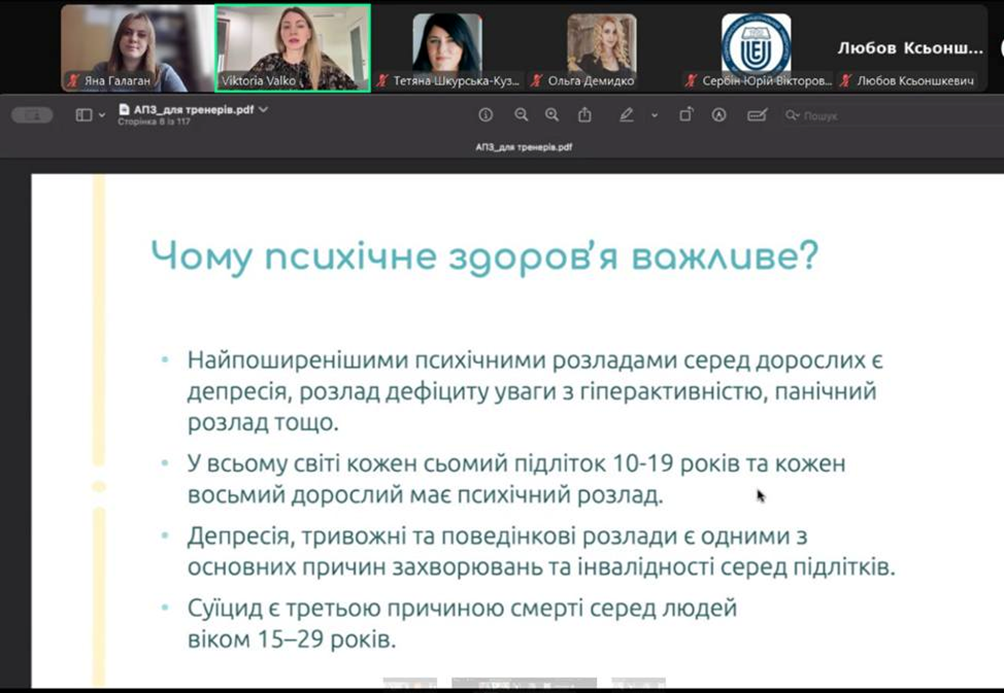1004x693 pixels.
Task: Zoom out the PDF page
Action: point(521,115)
